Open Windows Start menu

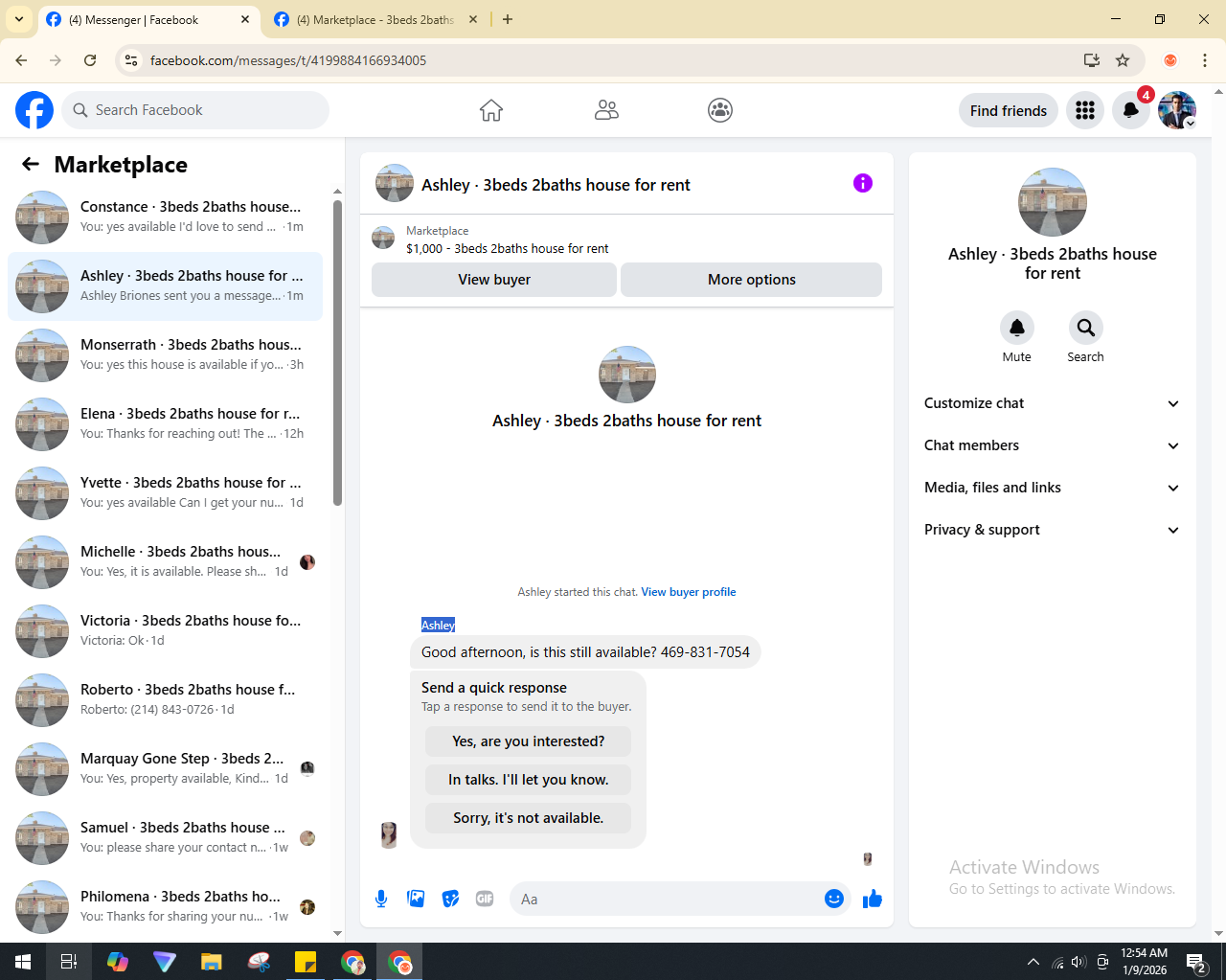click(x=23, y=962)
